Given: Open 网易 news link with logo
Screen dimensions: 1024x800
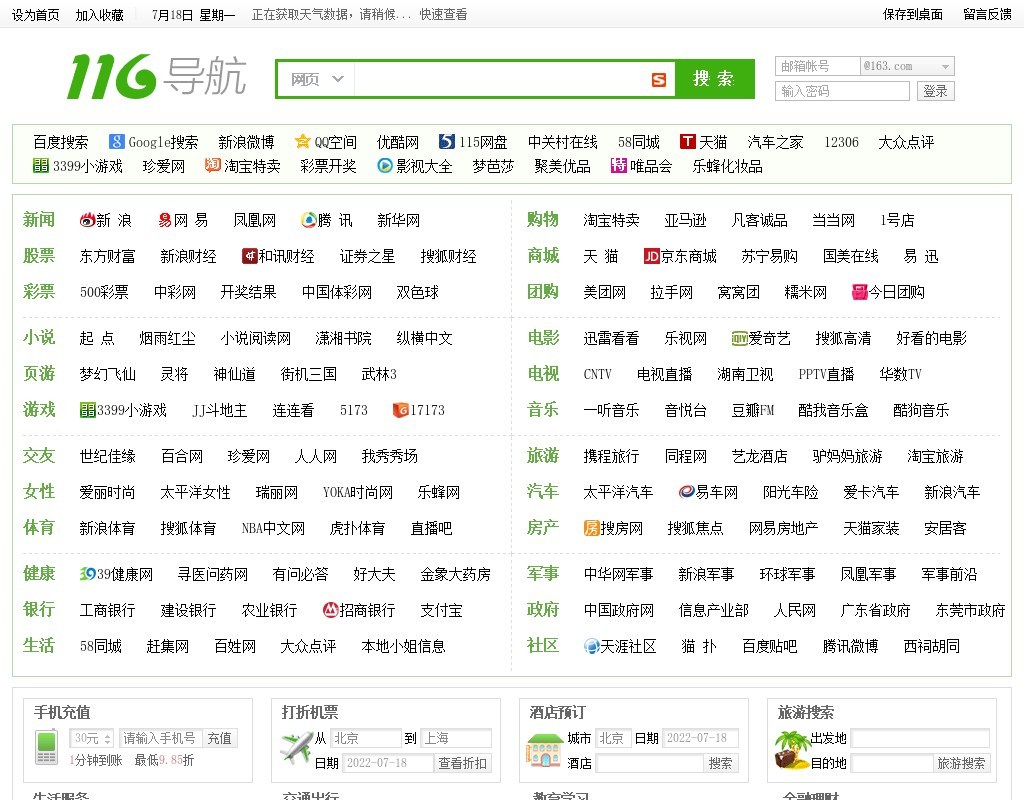Looking at the screenshot, I should click(183, 220).
